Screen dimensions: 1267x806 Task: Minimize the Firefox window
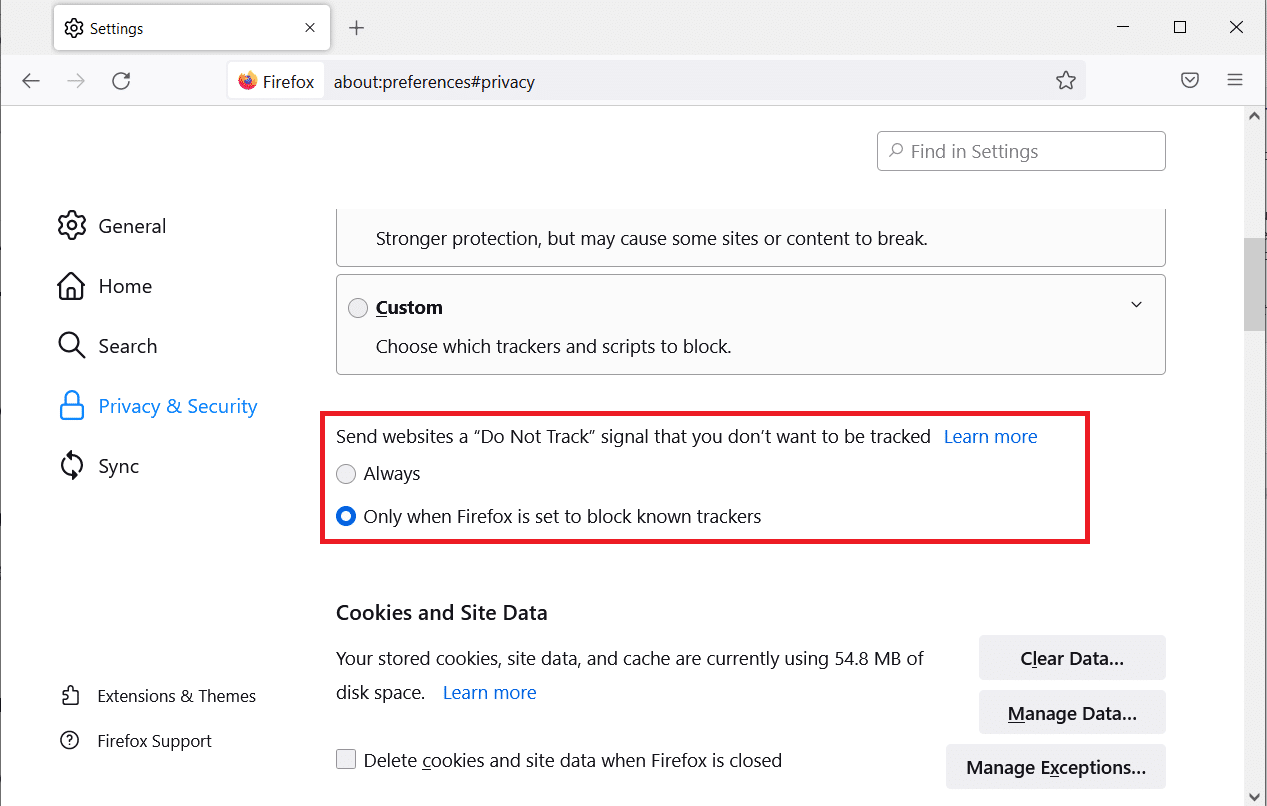point(1124,28)
